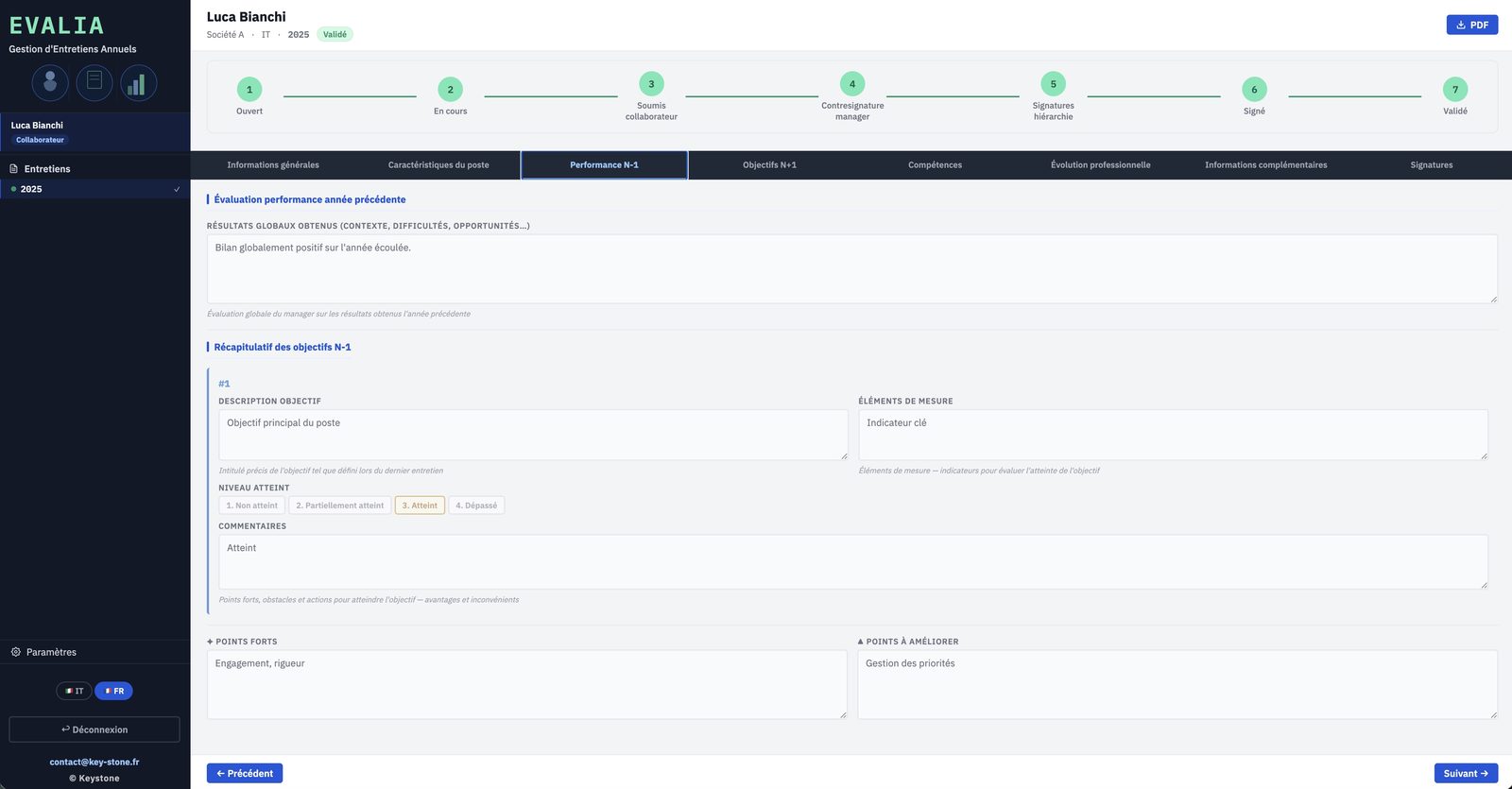Screen dimensions: 1512x789
Task: Select the 2025 entretien in the sidebar
Action: click(94, 189)
